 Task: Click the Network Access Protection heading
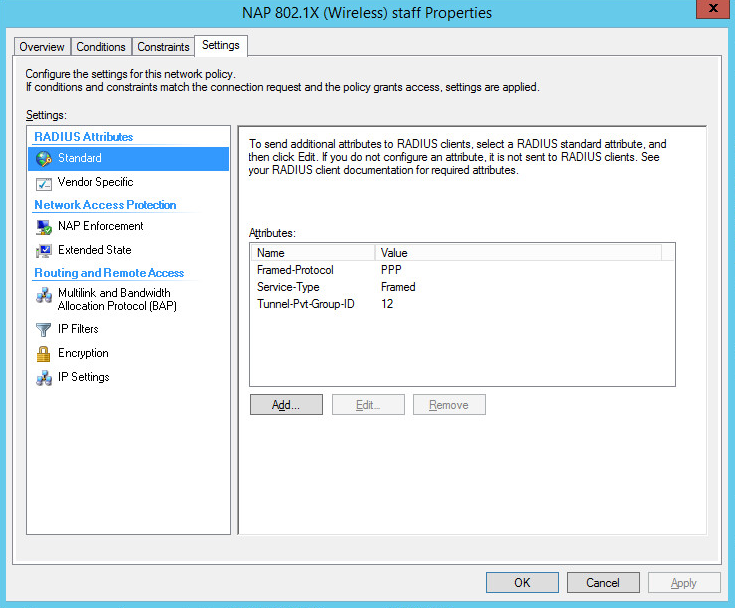pos(105,205)
